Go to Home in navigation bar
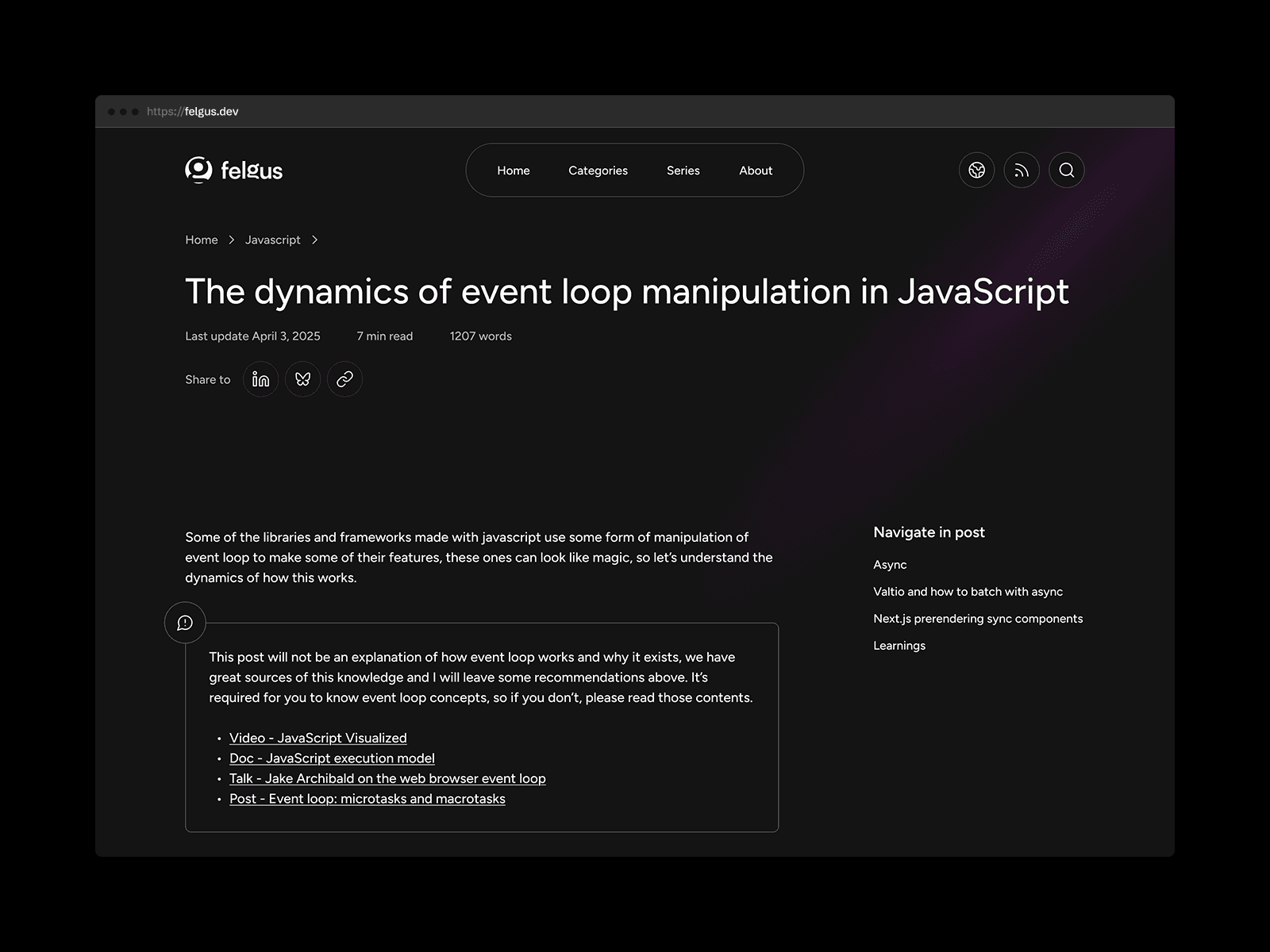The width and height of the screenshot is (1270, 952). [x=513, y=171]
